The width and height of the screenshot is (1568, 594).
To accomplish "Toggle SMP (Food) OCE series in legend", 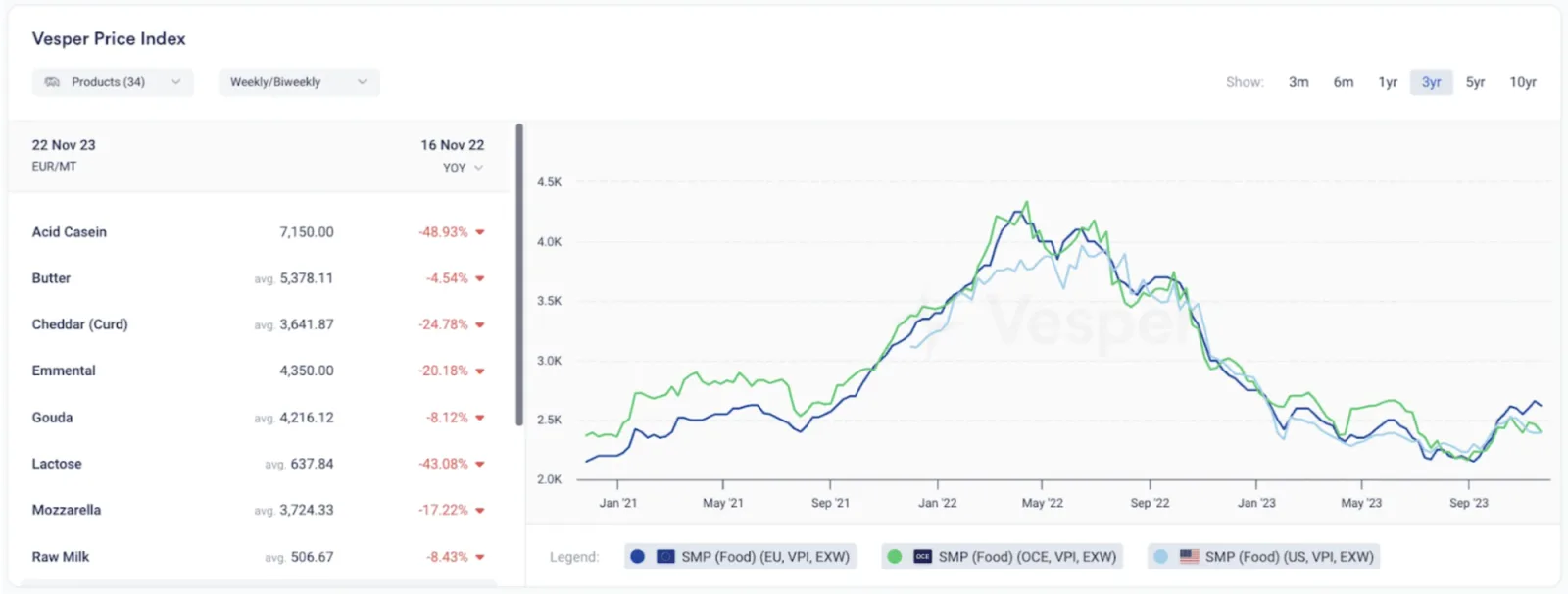I will point(1003,557).
